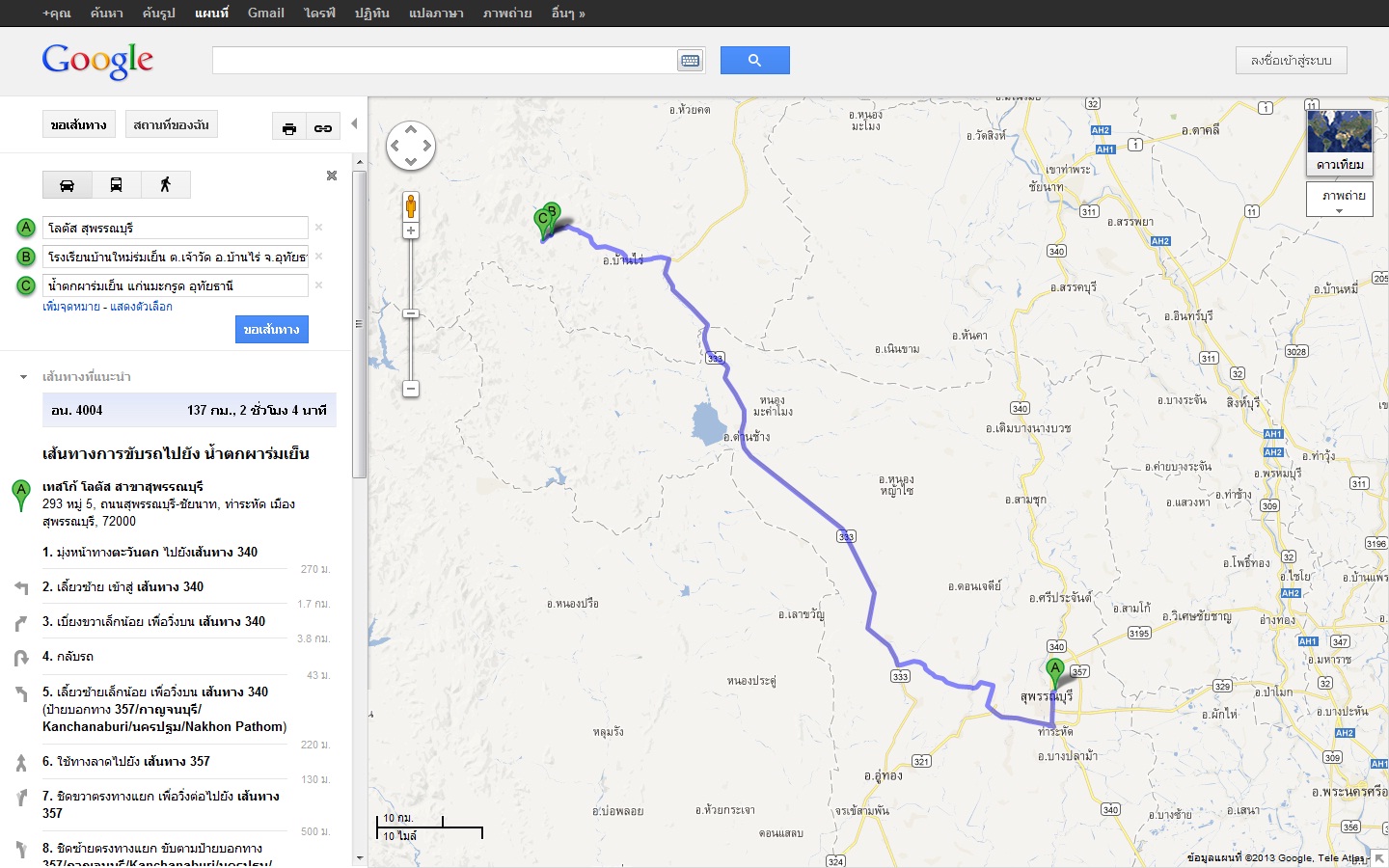Click the zoom out minus button
Screen dimensions: 1389x868
(411, 389)
